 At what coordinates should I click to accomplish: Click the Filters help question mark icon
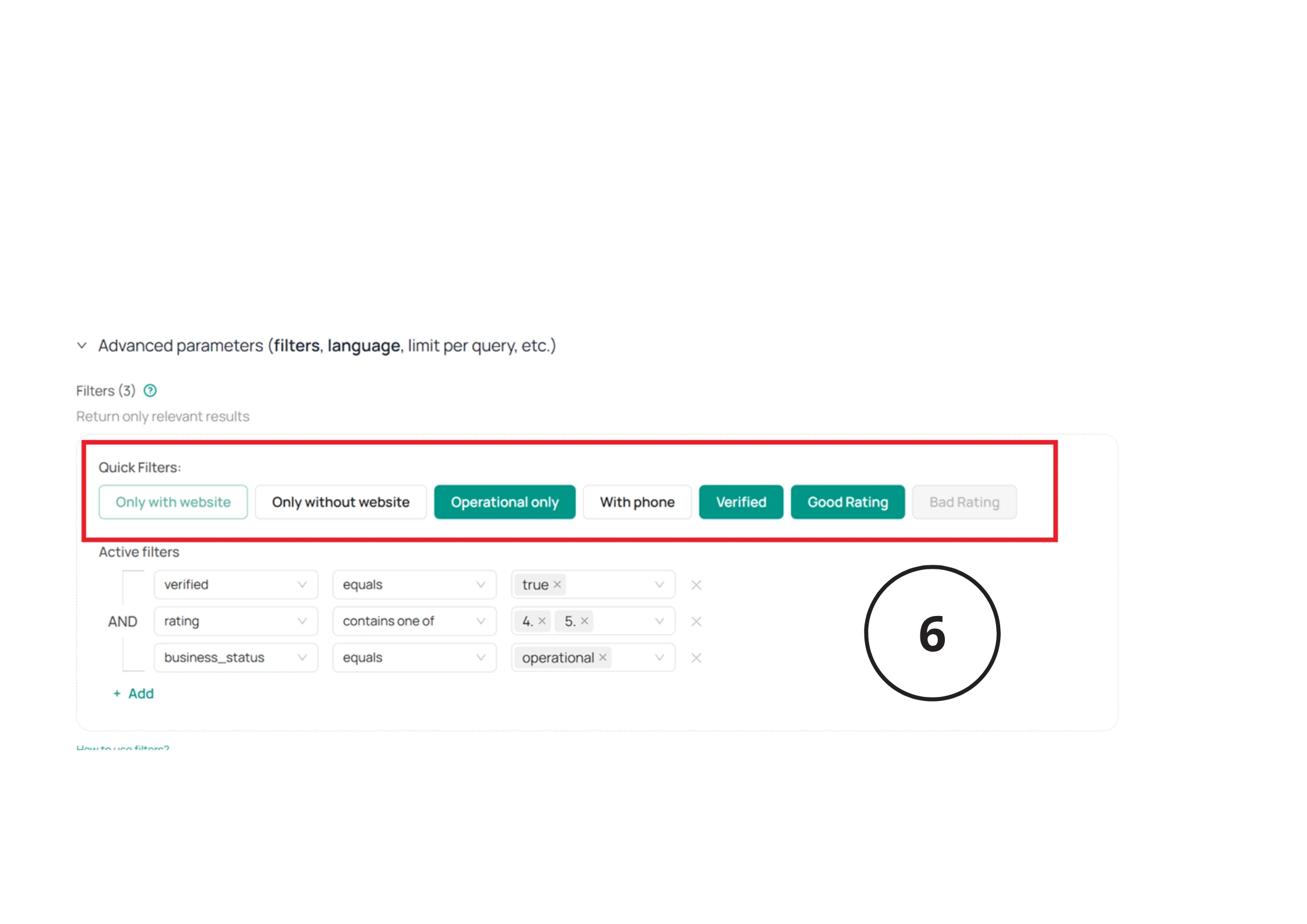coord(150,391)
